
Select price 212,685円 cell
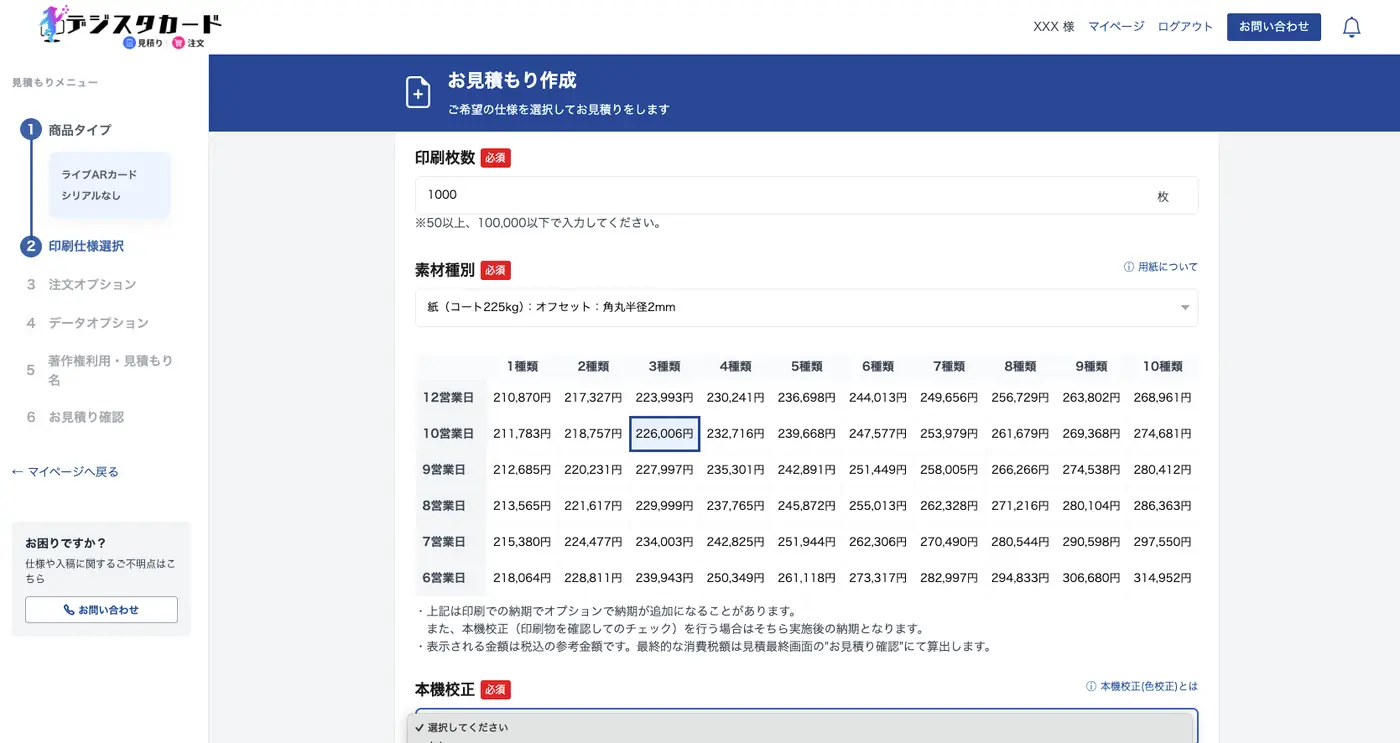pyautogui.click(x=522, y=470)
